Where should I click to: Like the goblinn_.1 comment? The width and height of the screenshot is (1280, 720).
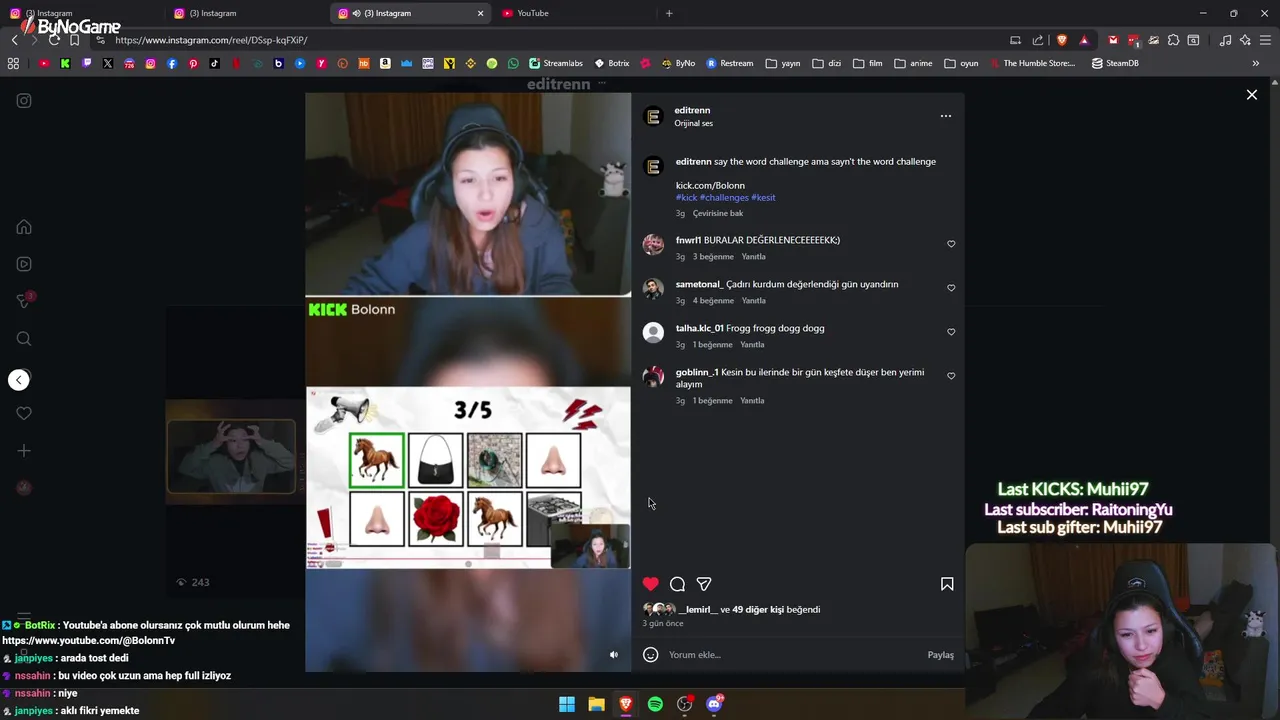coord(951,376)
